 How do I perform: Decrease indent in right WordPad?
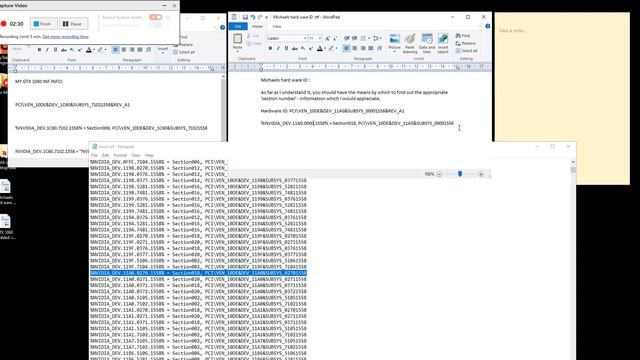(347, 38)
